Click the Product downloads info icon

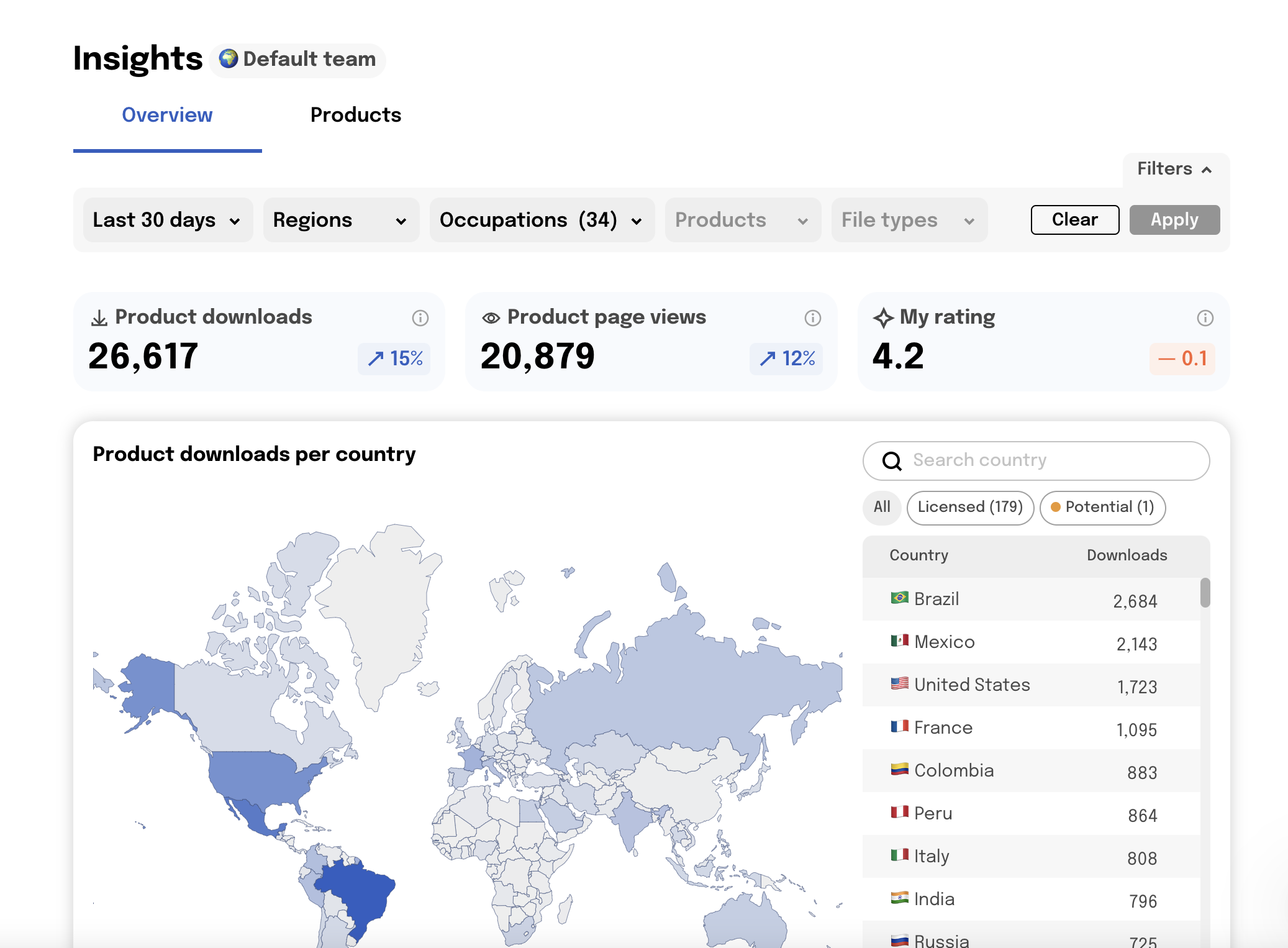click(420, 318)
